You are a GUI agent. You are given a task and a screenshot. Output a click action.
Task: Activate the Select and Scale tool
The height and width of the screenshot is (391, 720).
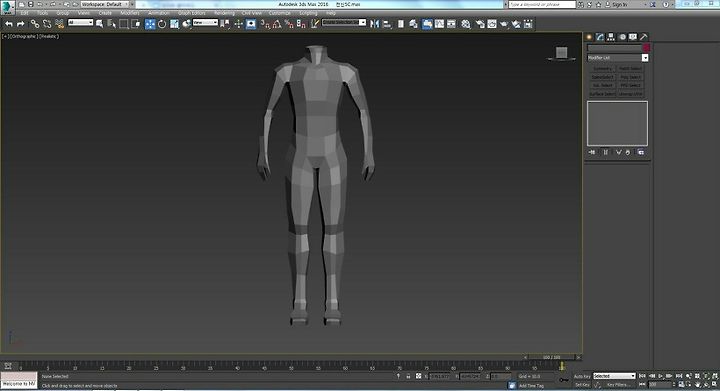pos(174,24)
